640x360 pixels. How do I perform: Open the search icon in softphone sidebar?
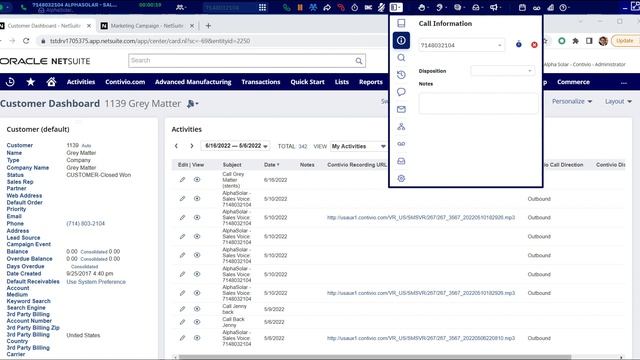click(x=401, y=58)
